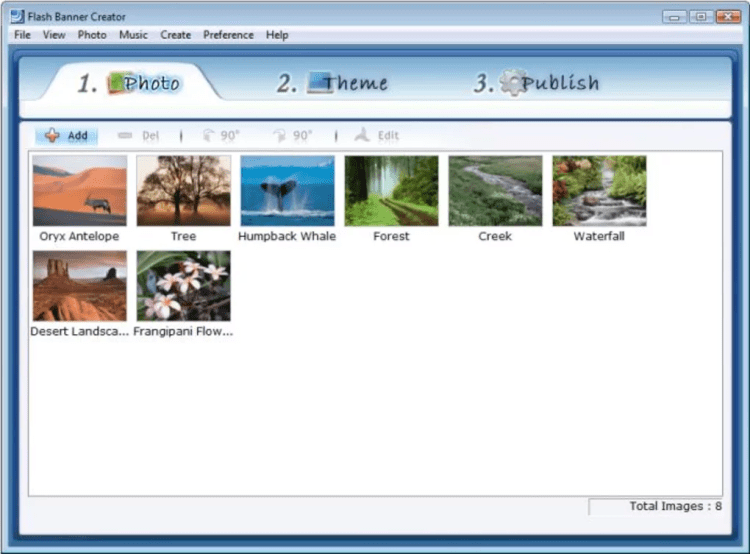Select the Creek photo thumbnail
This screenshot has height=554, width=750.
[x=496, y=190]
